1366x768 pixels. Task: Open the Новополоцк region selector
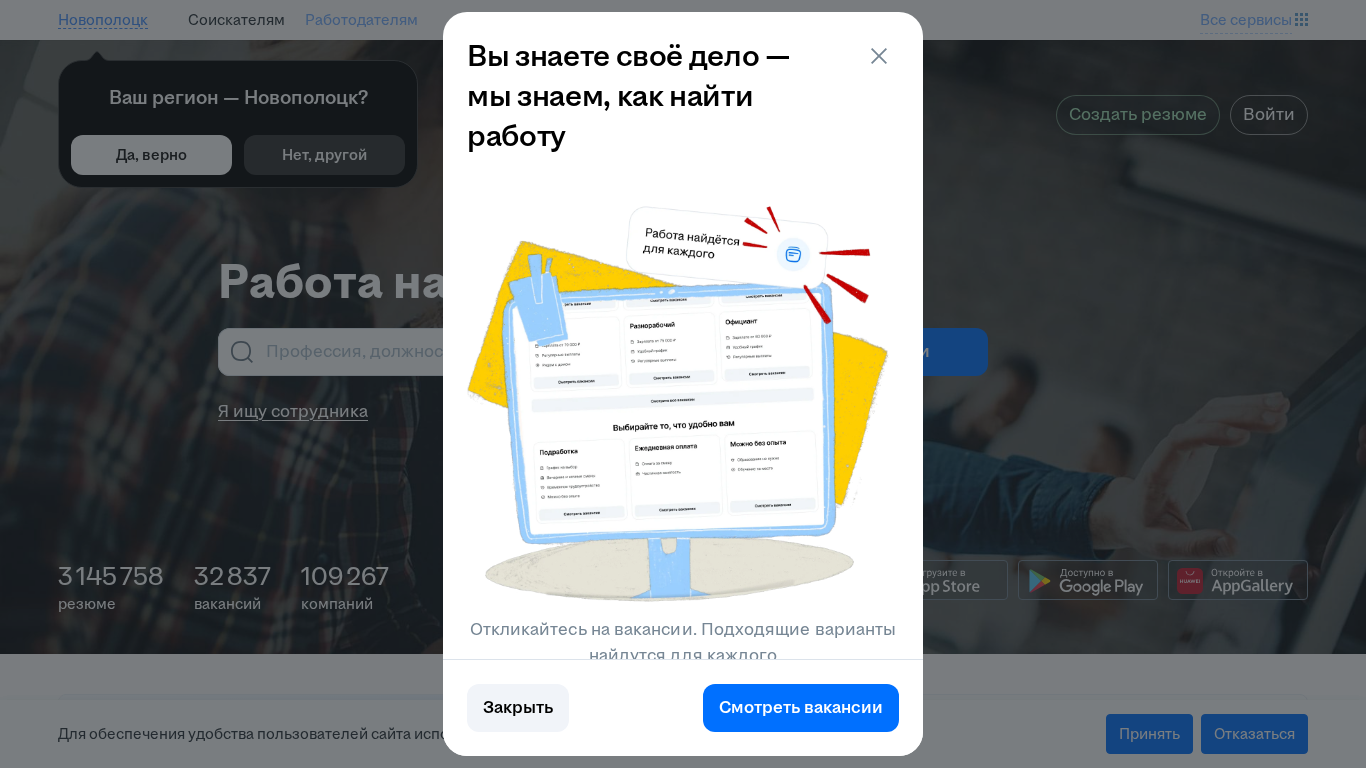click(x=103, y=20)
